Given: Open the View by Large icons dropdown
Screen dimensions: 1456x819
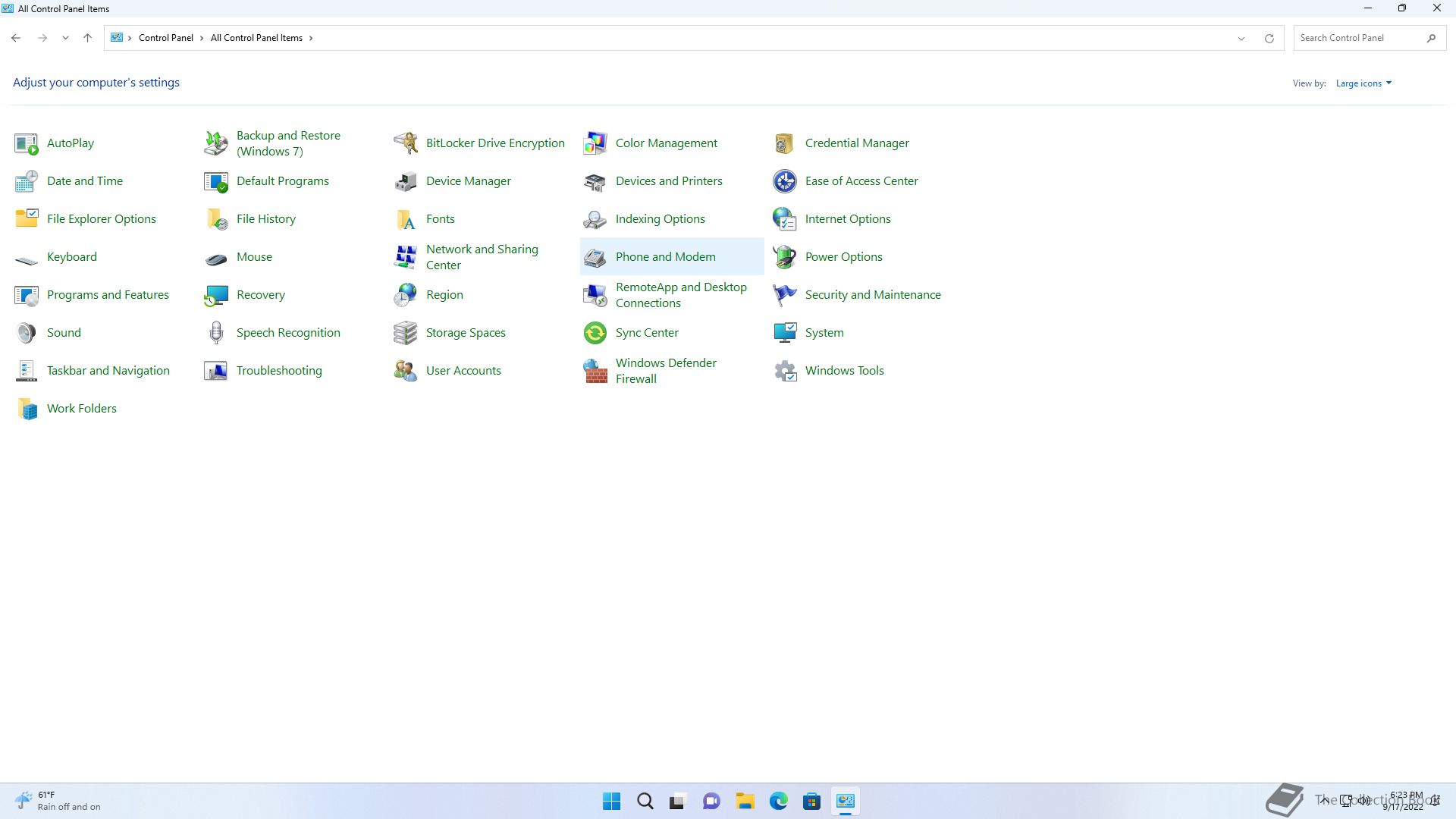Looking at the screenshot, I should [x=1363, y=83].
